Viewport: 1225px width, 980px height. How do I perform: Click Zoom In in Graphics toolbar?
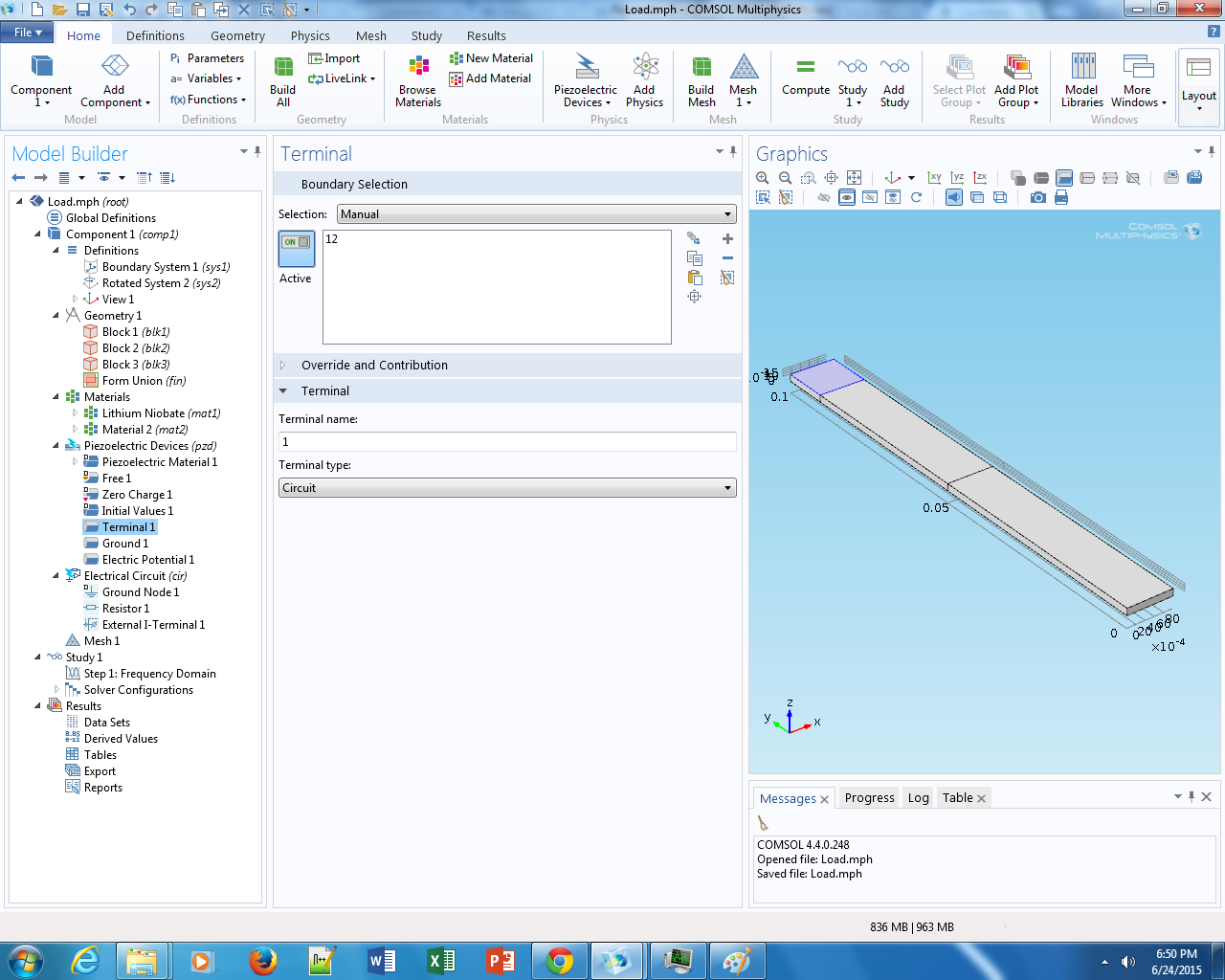click(763, 178)
